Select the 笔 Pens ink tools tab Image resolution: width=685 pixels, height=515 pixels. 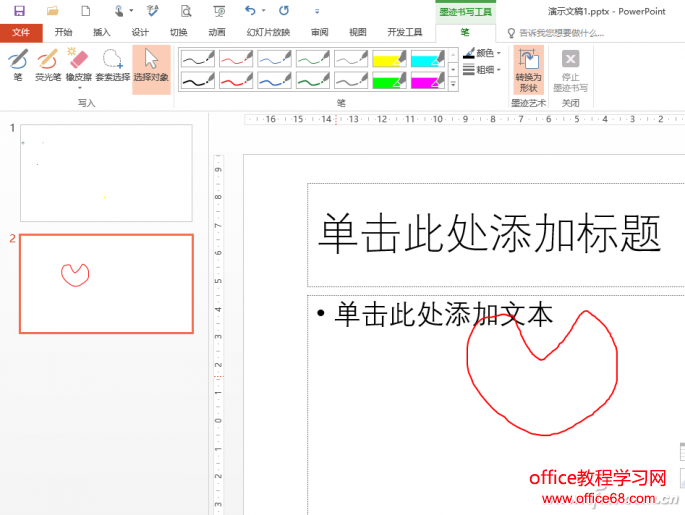pyautogui.click(x=465, y=32)
